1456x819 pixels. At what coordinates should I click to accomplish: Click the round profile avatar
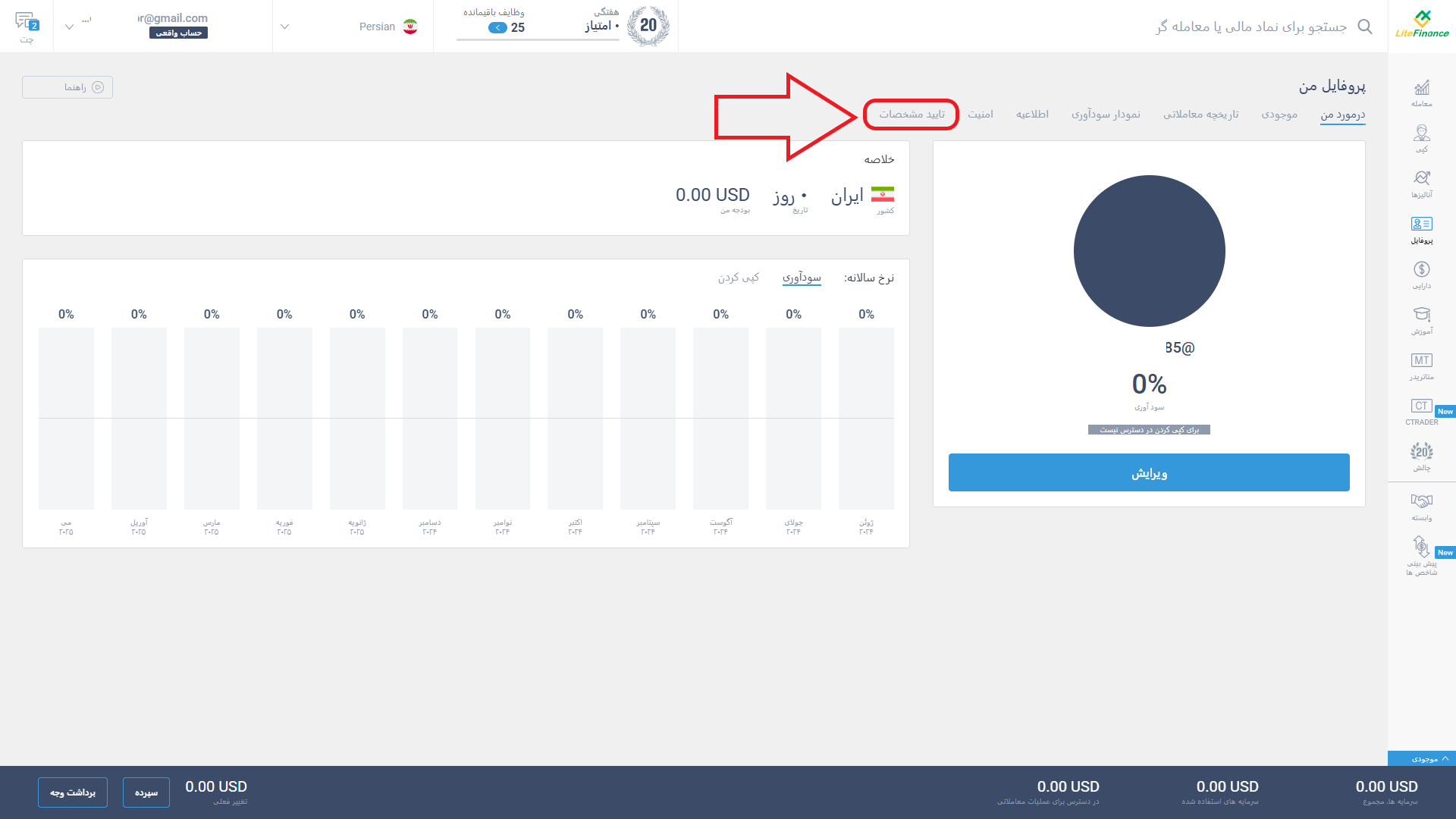1149,251
